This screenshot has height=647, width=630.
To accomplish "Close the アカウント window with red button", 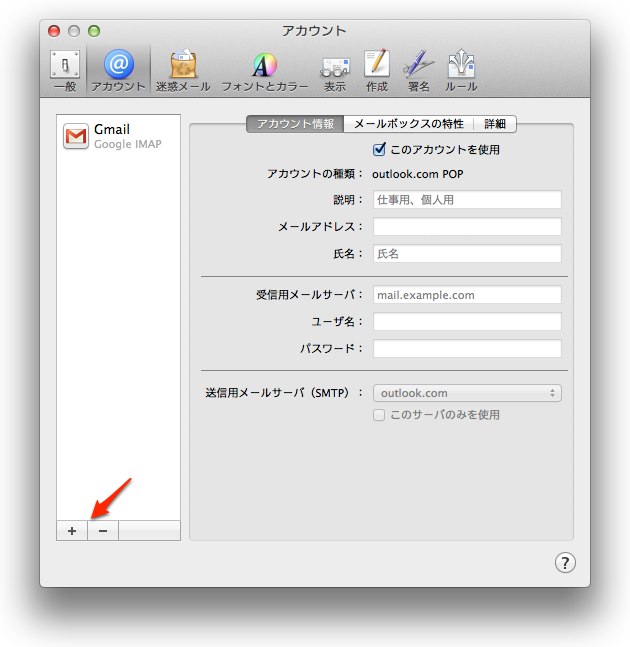I will pos(54,31).
